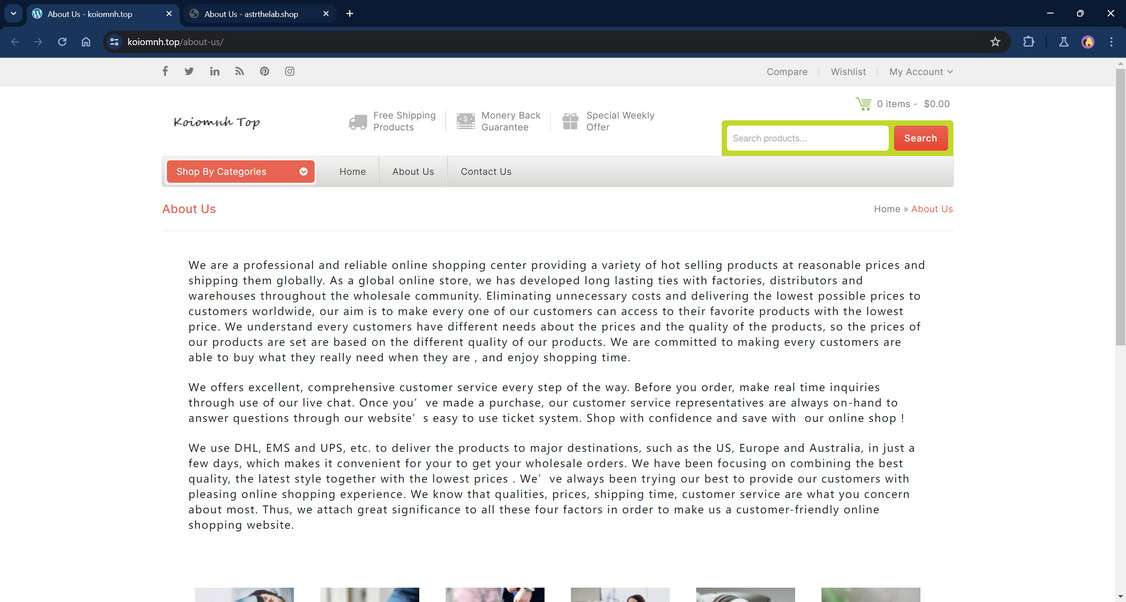Click the About Us page heading
Image resolution: width=1126 pixels, height=602 pixels.
point(189,209)
